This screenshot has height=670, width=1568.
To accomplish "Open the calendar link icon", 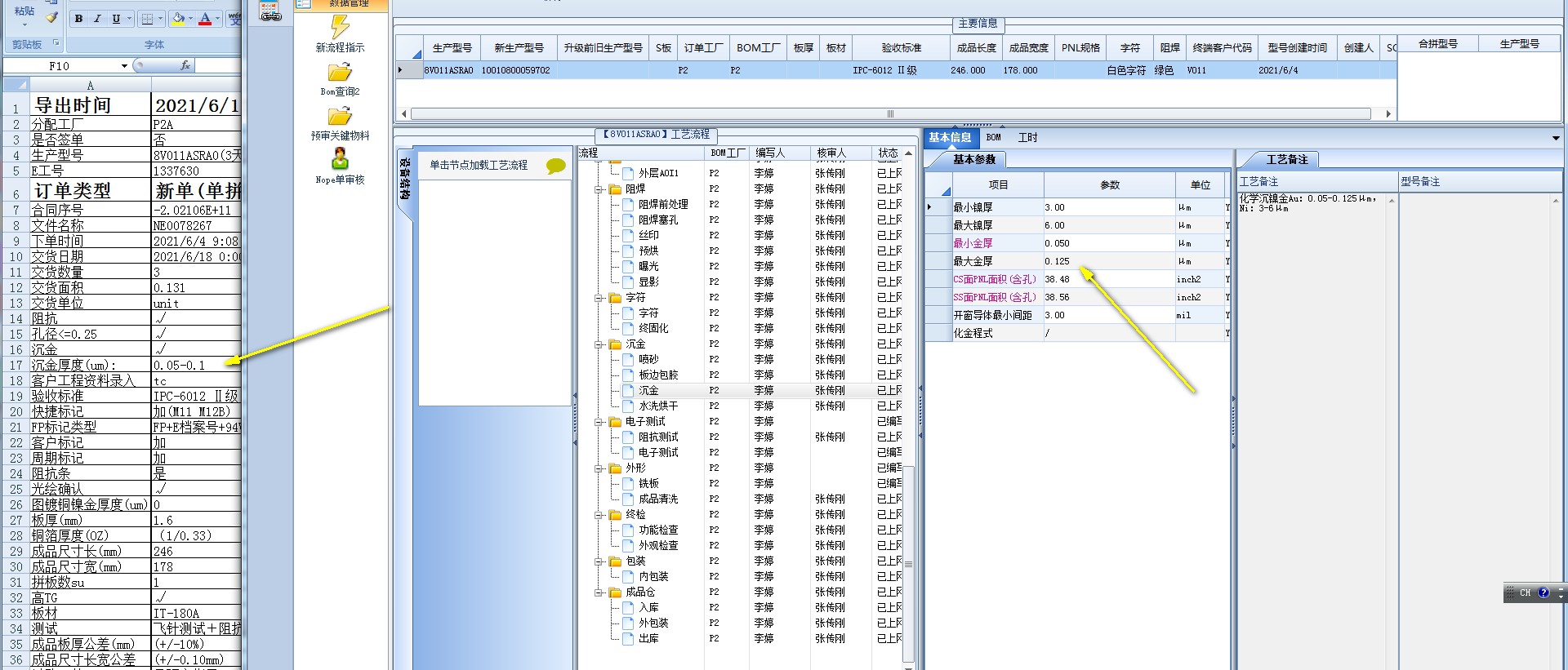I will (x=271, y=11).
